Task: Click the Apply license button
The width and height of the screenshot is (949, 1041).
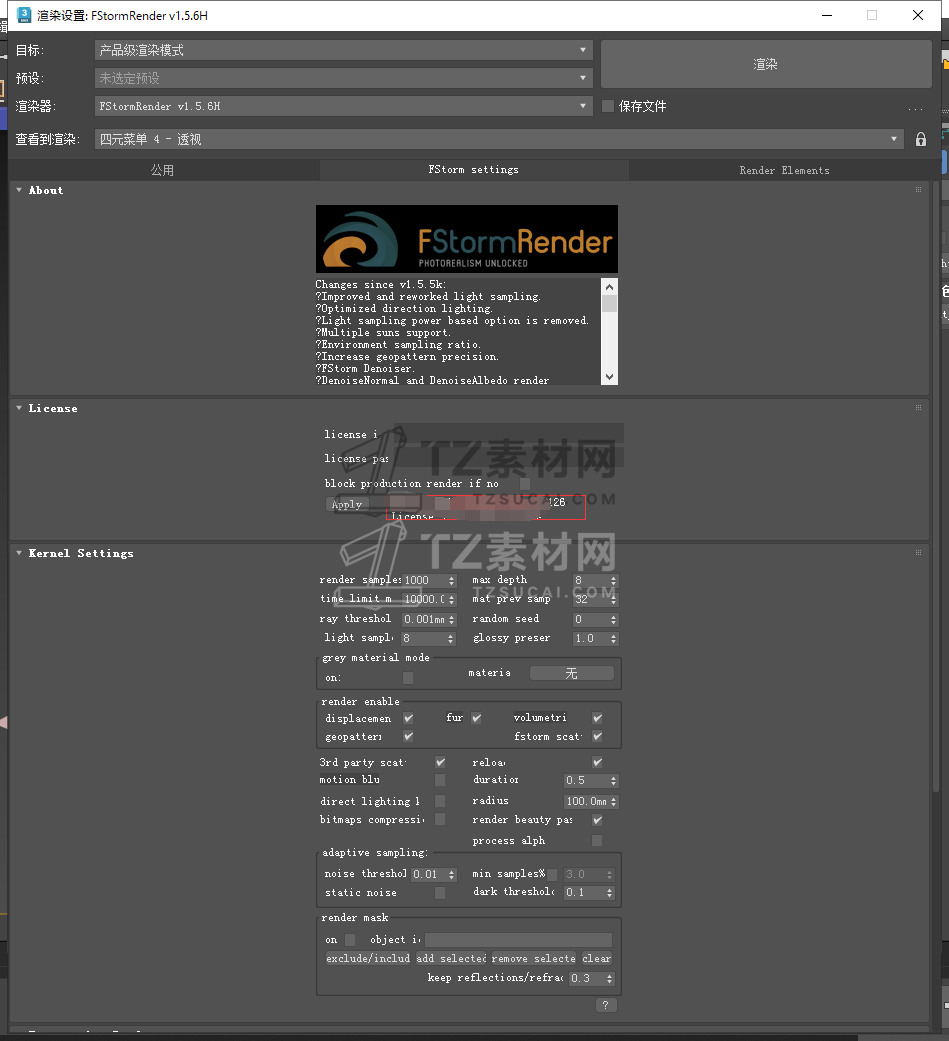Action: tap(347, 505)
